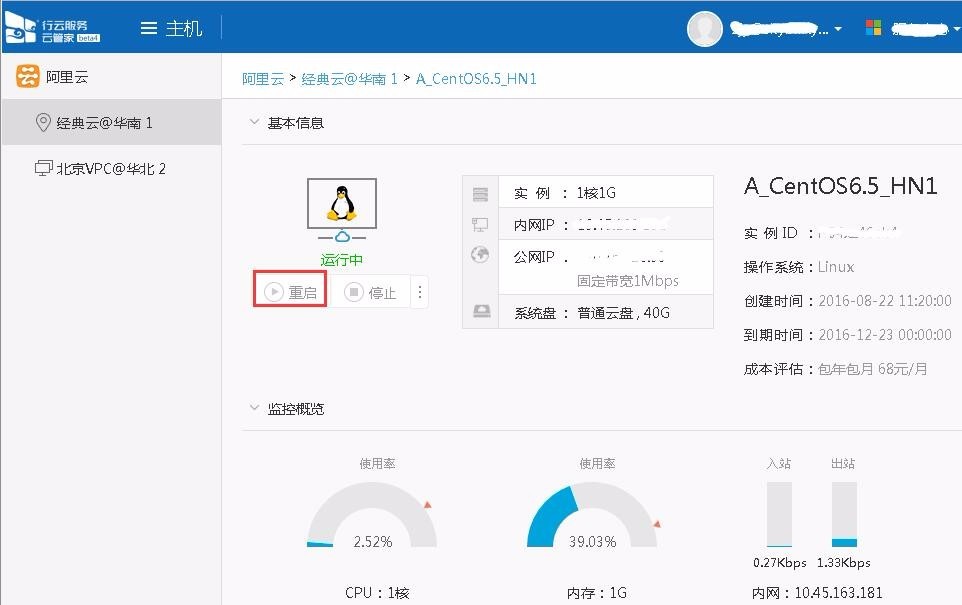Click the 公网IP globe icon
This screenshot has height=605, width=962.
click(x=480, y=254)
